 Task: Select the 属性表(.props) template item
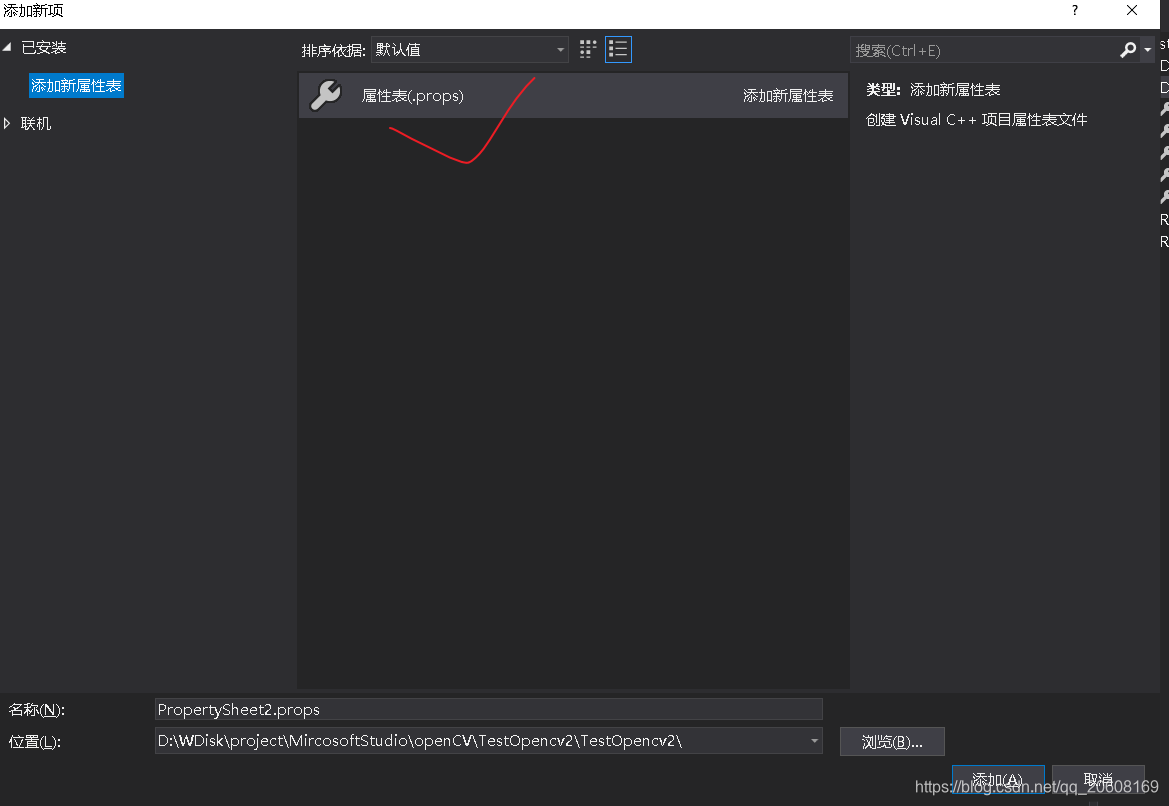573,95
